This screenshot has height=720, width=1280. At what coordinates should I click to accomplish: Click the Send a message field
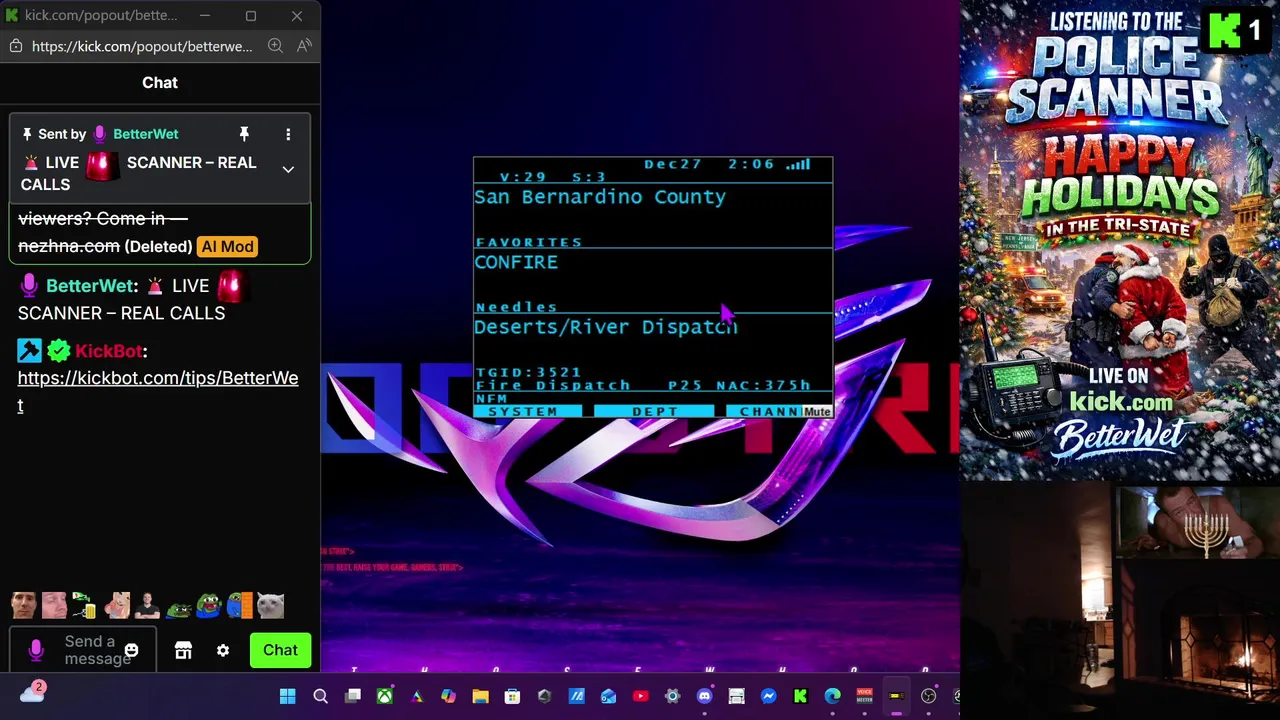tap(83, 650)
